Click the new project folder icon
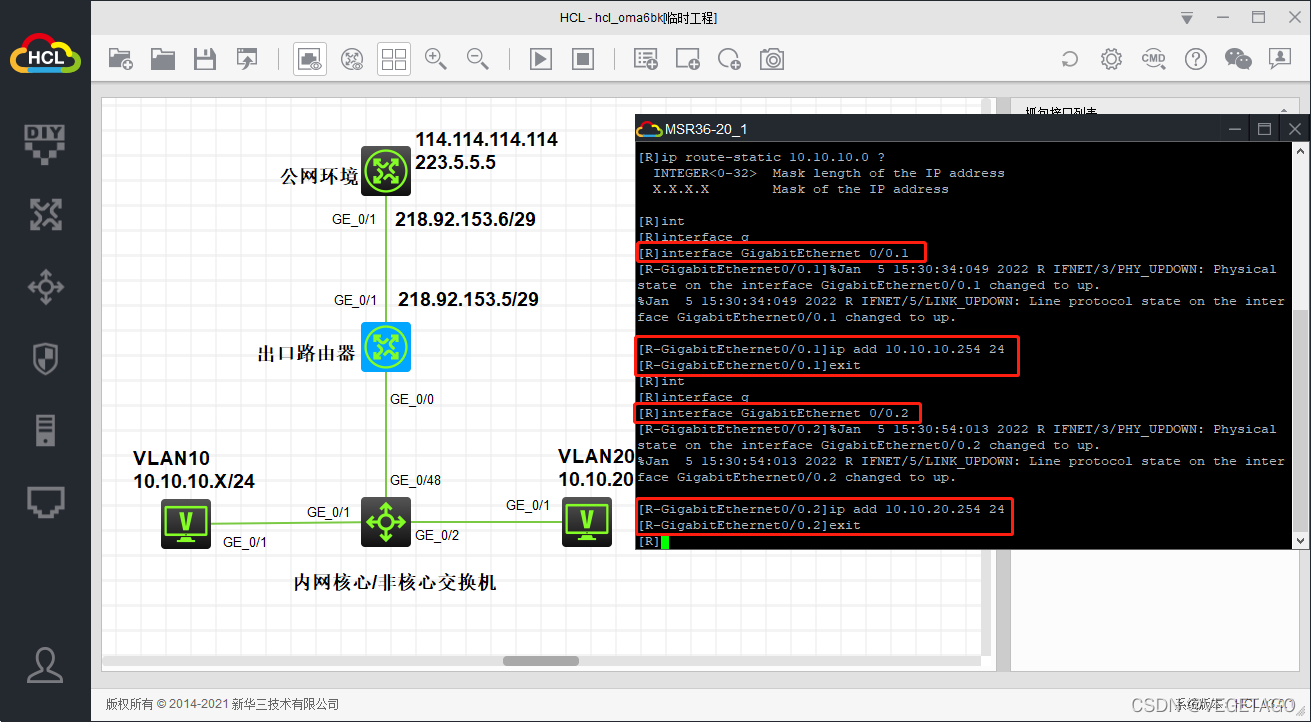 click(x=120, y=60)
